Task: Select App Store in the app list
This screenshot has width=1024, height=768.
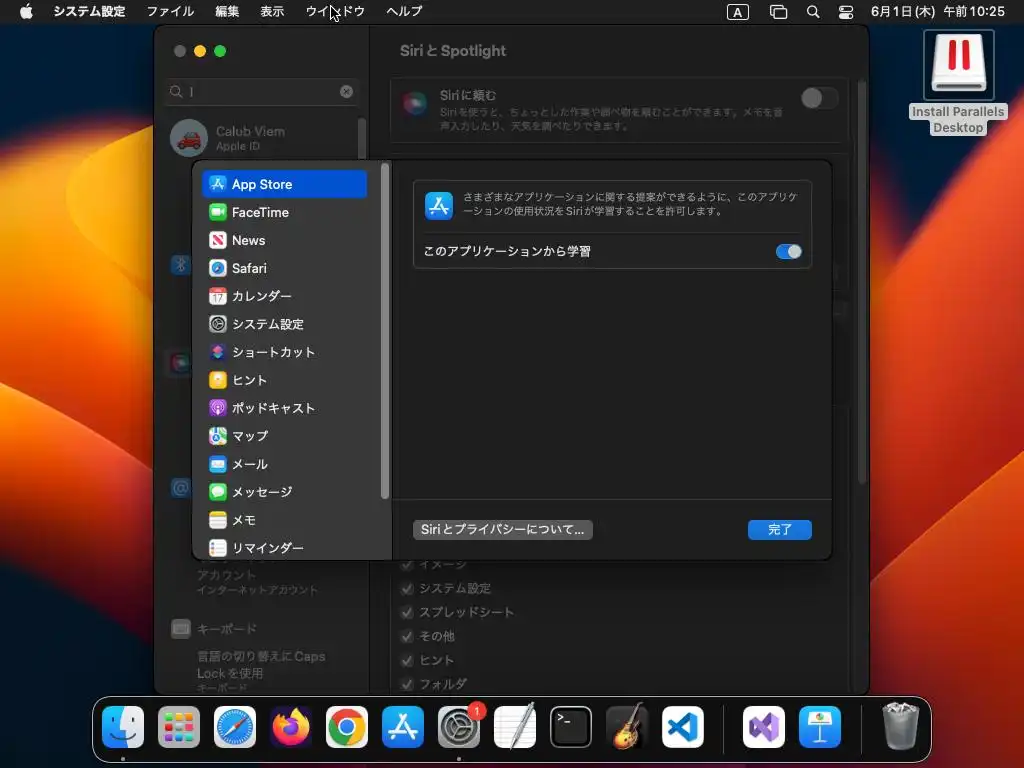Action: [x=285, y=184]
